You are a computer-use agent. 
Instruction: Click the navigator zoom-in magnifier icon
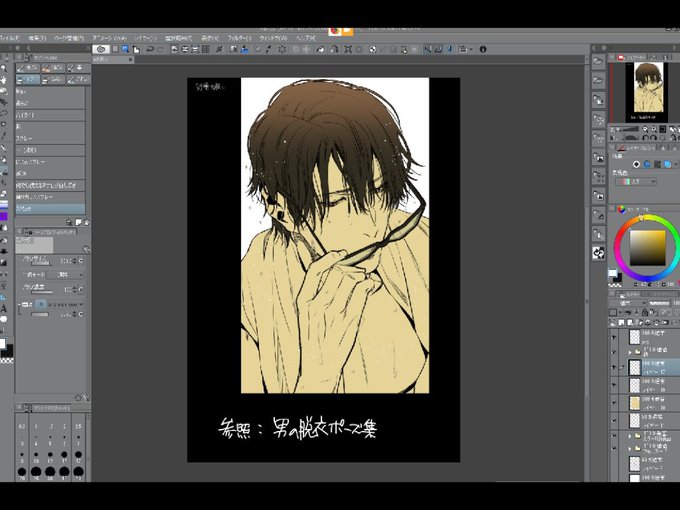(x=654, y=129)
